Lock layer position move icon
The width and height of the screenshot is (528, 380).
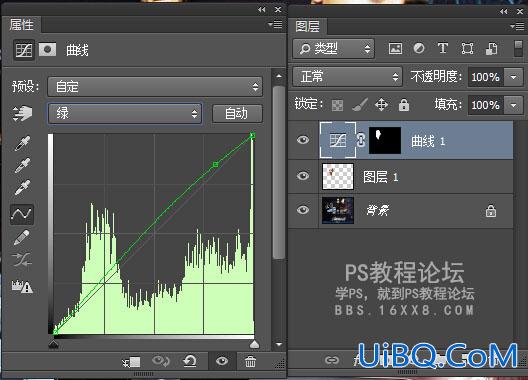[x=382, y=105]
